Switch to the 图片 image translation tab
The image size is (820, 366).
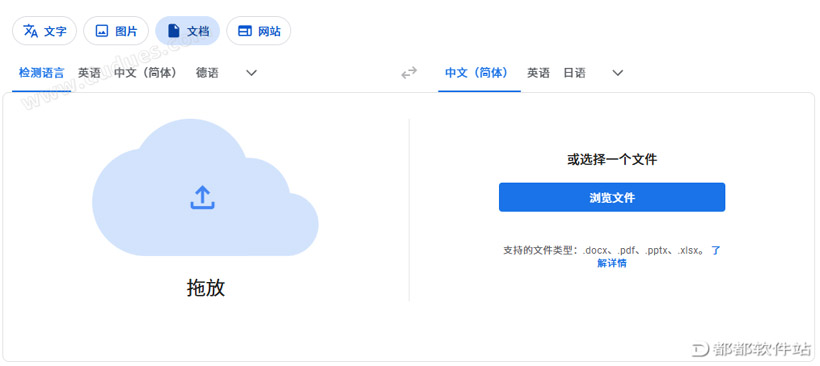coord(116,31)
